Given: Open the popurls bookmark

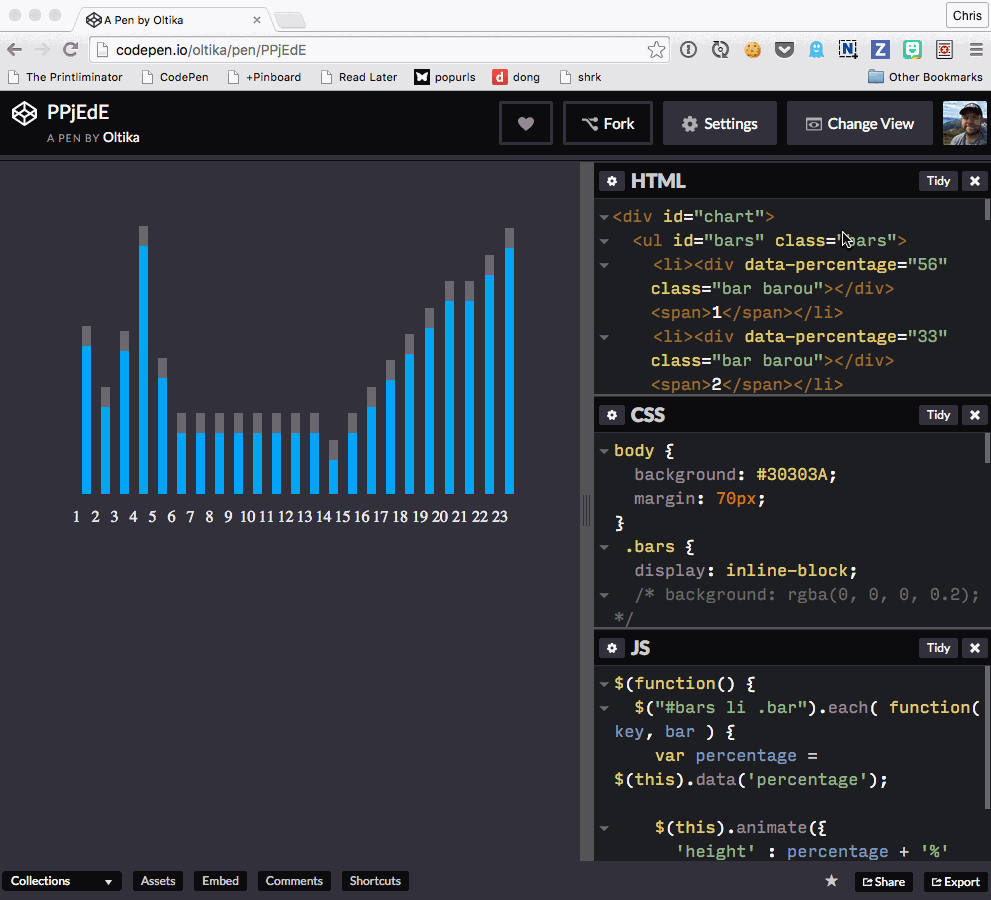Looking at the screenshot, I should point(445,77).
